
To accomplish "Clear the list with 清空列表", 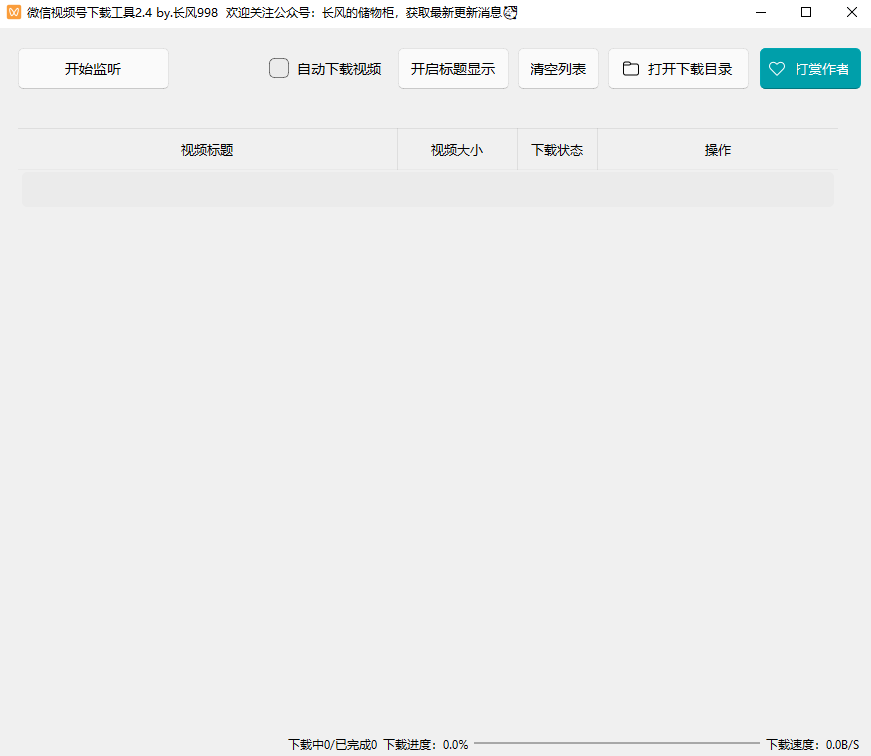I will (558, 68).
